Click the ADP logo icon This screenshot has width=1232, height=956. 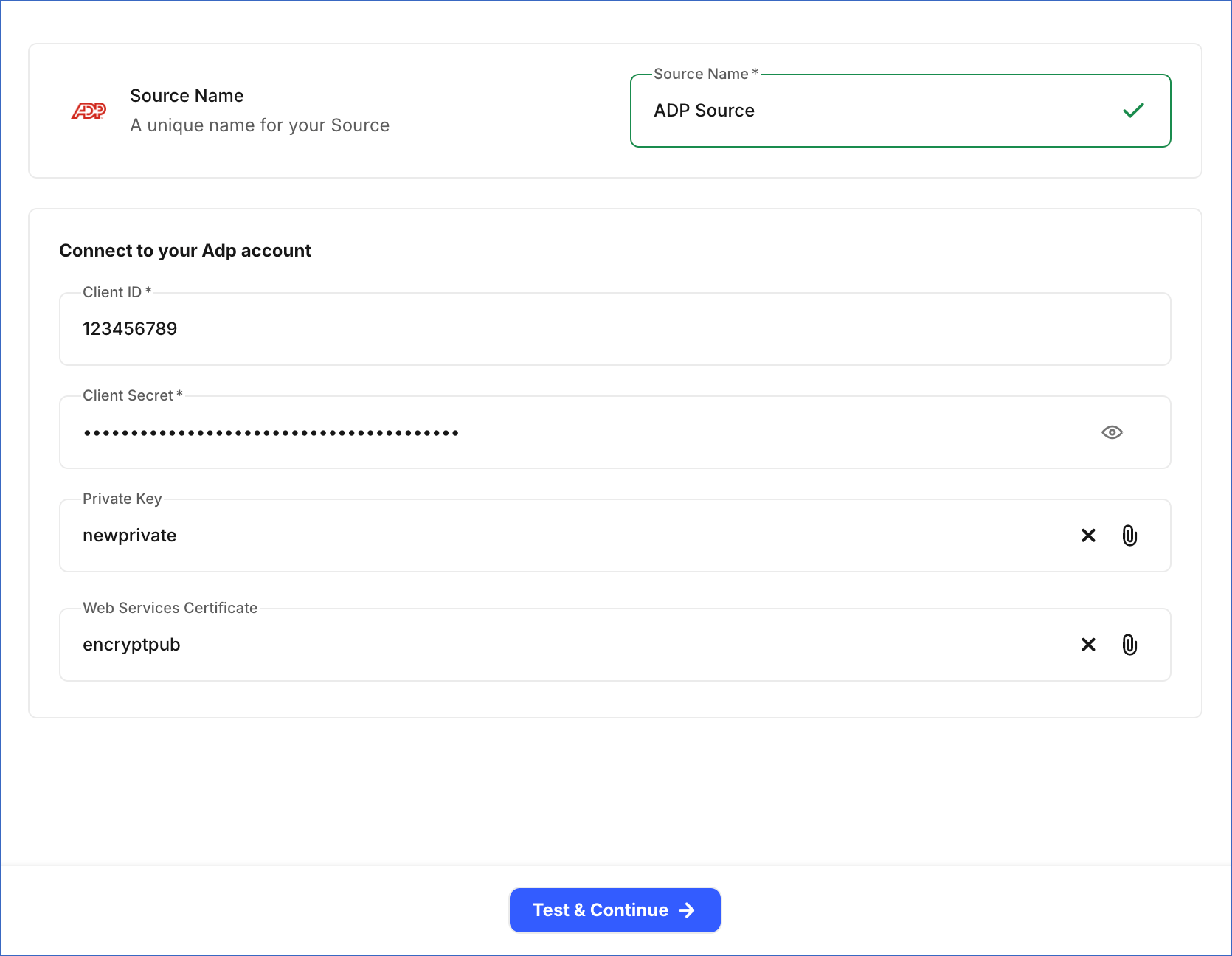coord(89,111)
